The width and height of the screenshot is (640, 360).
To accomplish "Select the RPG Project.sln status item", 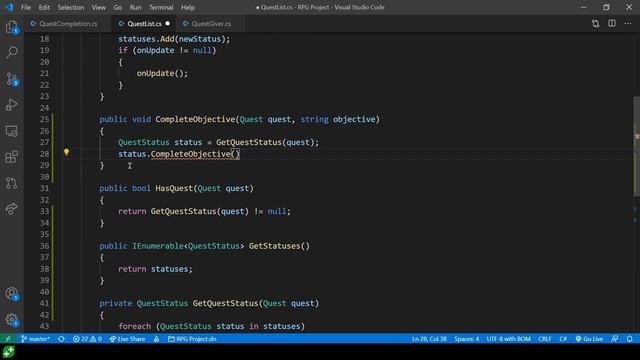I will [192, 339].
